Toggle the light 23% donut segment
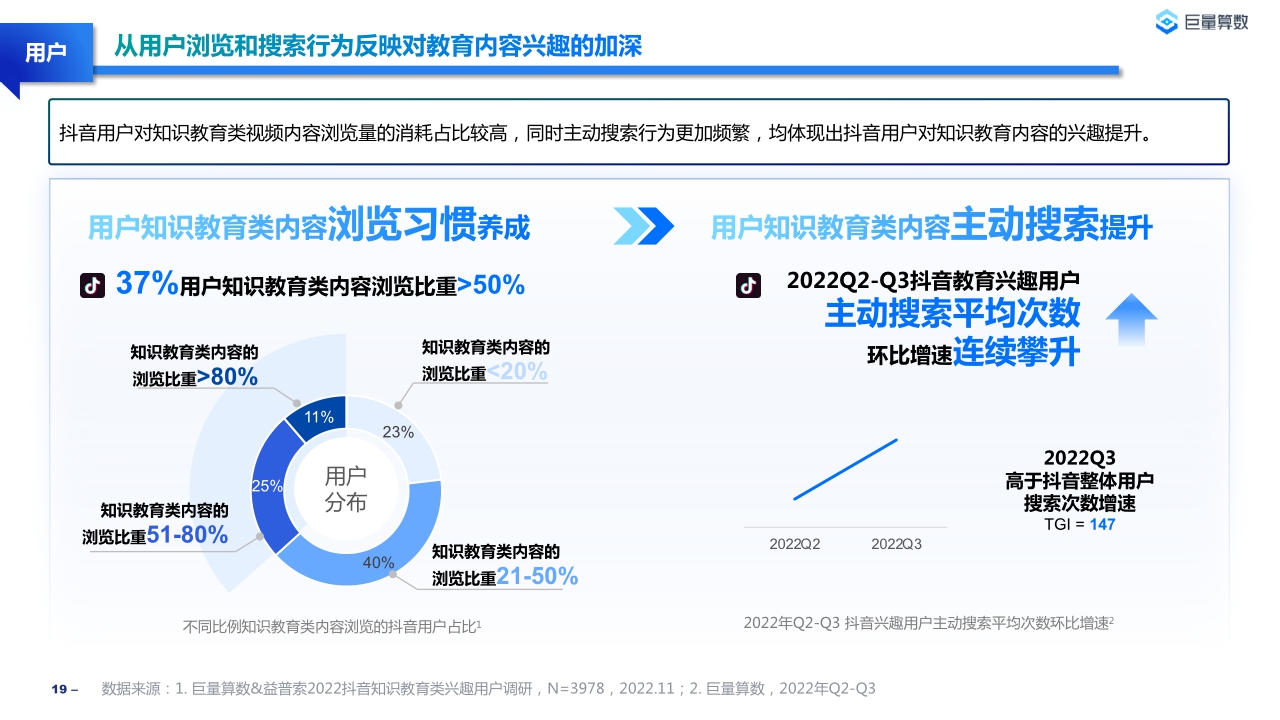 pyautogui.click(x=400, y=433)
